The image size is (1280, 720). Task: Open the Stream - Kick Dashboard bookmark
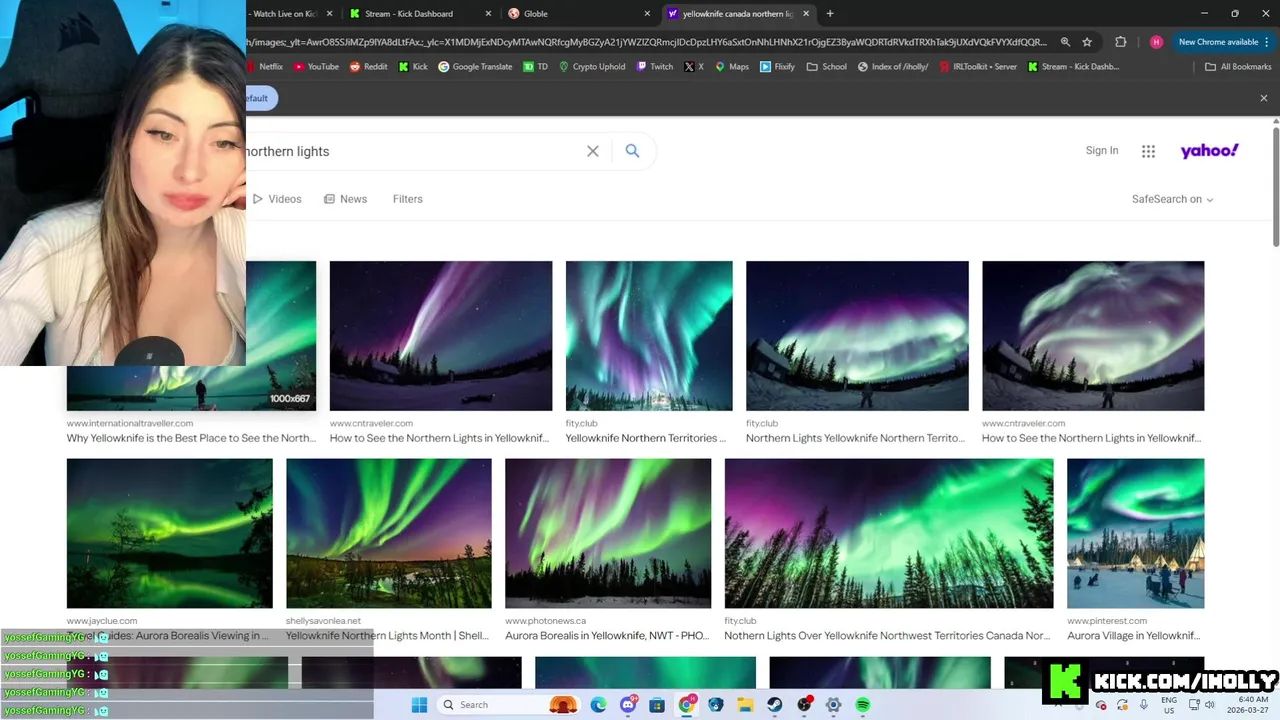click(x=1073, y=67)
